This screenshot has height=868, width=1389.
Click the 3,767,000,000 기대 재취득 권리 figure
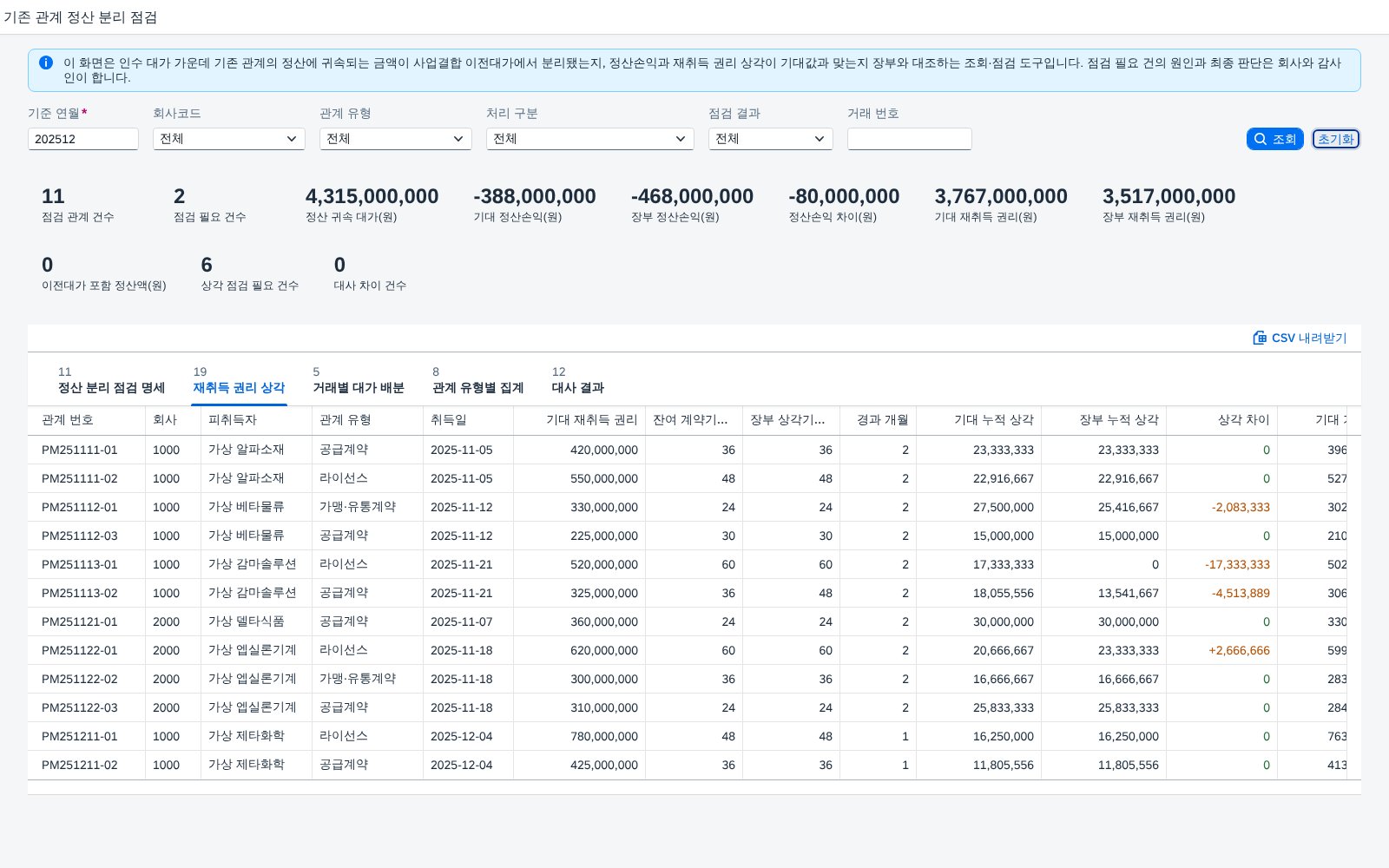1001,197
